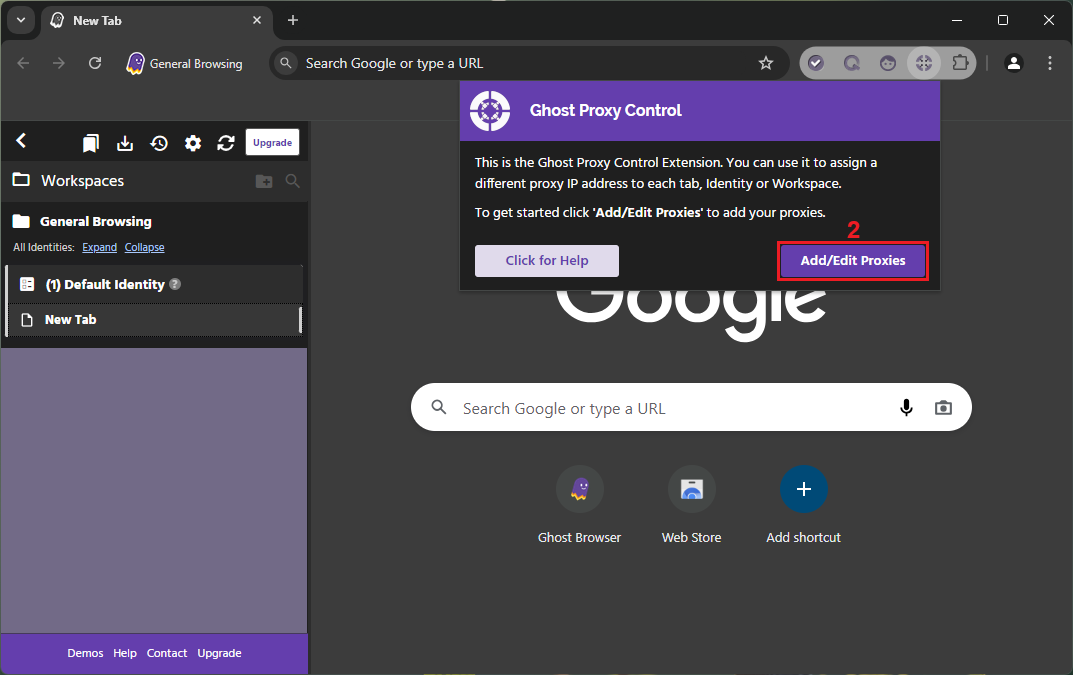Click the Upgrade button in sidebar toolbar
Image resolution: width=1073 pixels, height=675 pixels.
[272, 142]
